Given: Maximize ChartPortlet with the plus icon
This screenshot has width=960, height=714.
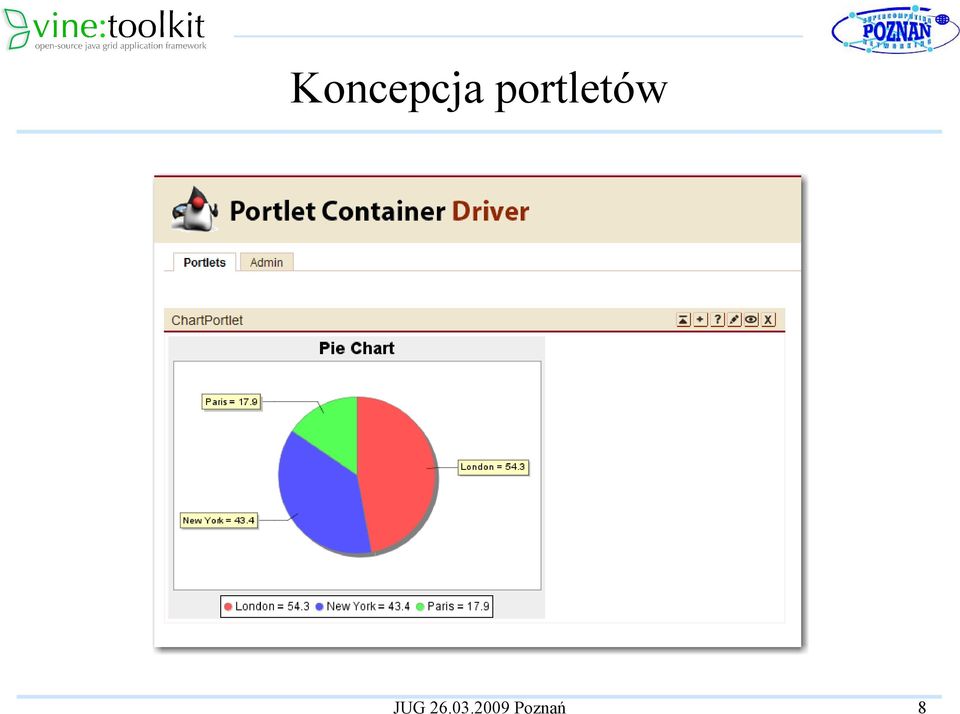Looking at the screenshot, I should click(700, 320).
